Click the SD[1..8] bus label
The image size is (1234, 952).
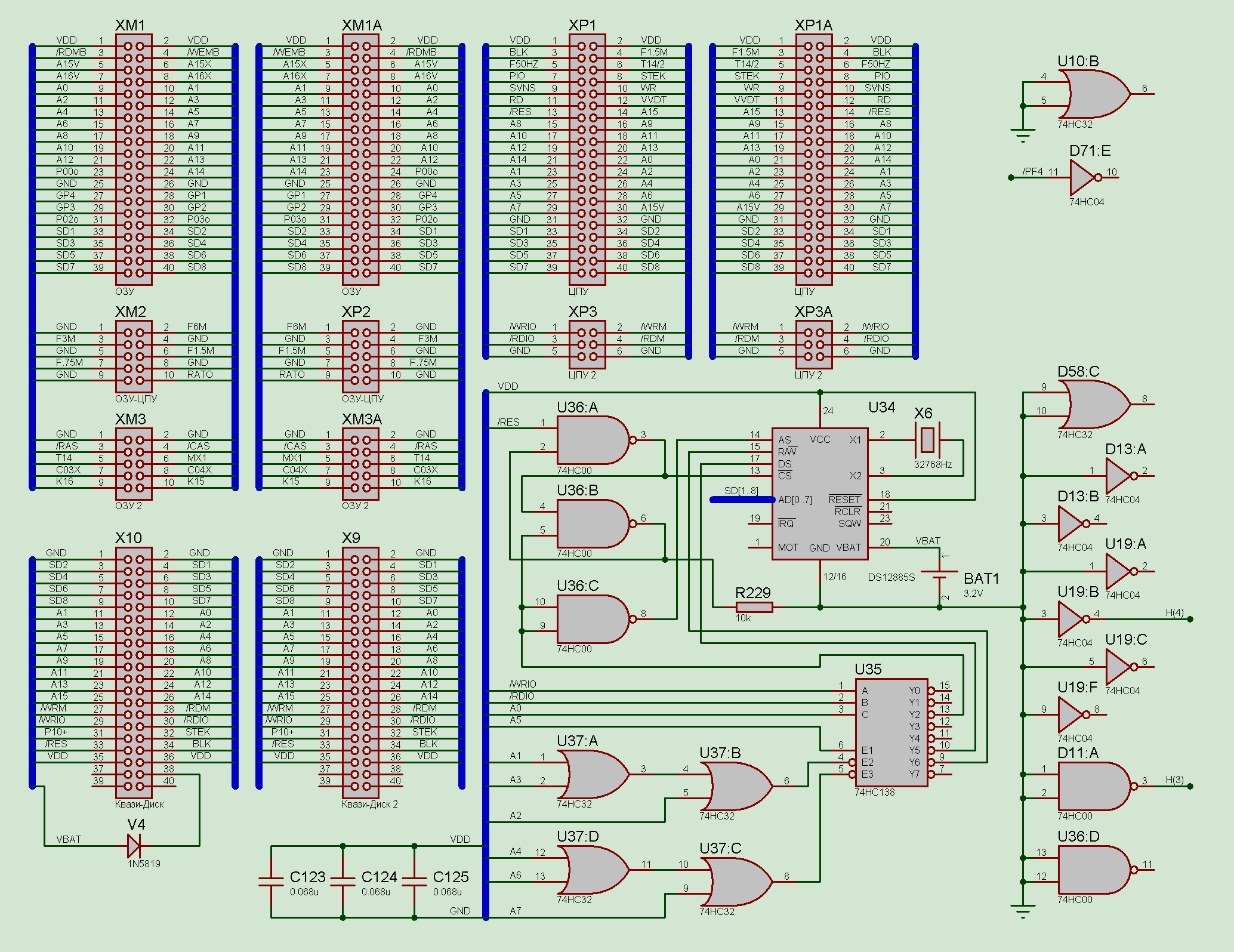coord(741,491)
